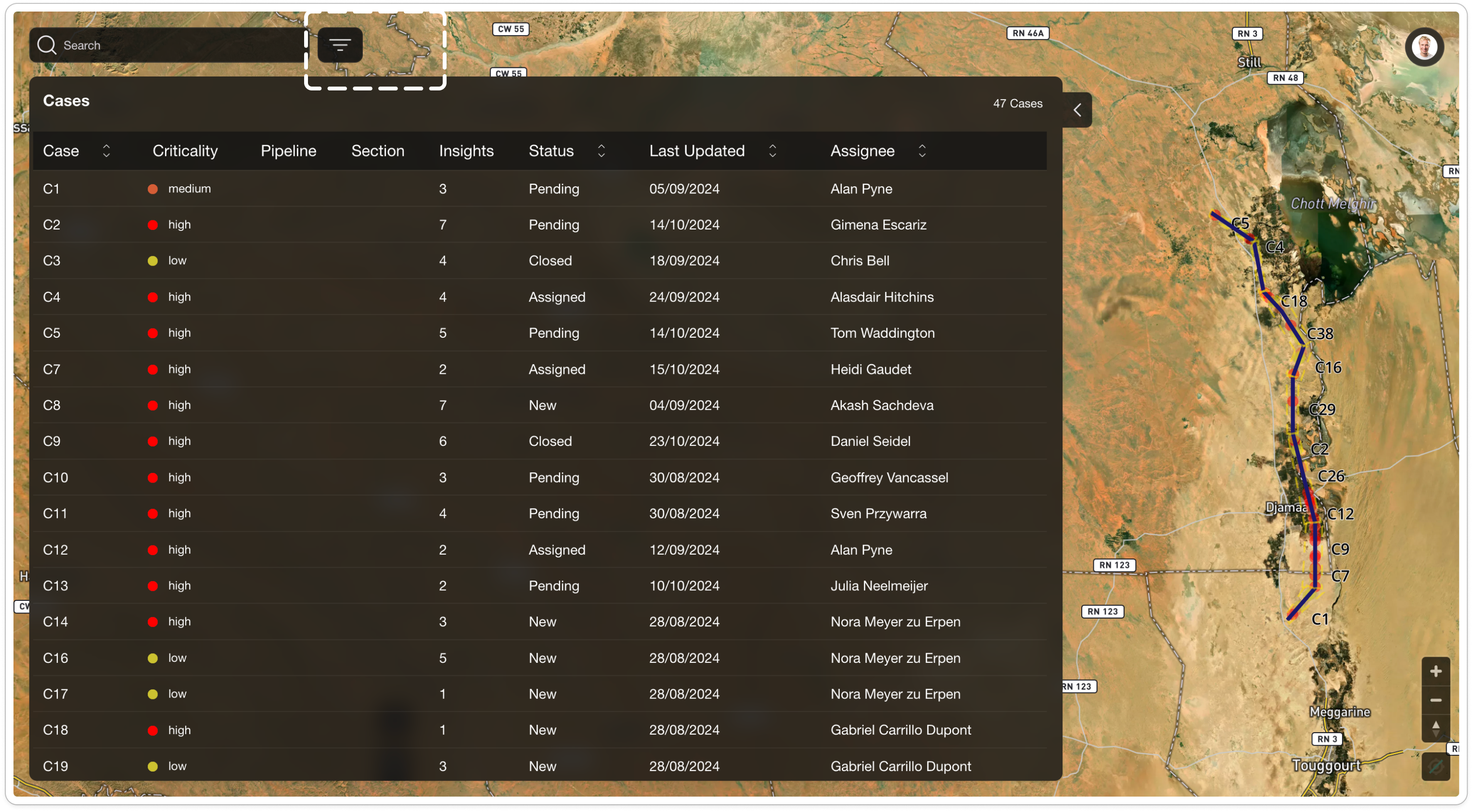
Task: Click the Criticality column header
Action: 185,151
